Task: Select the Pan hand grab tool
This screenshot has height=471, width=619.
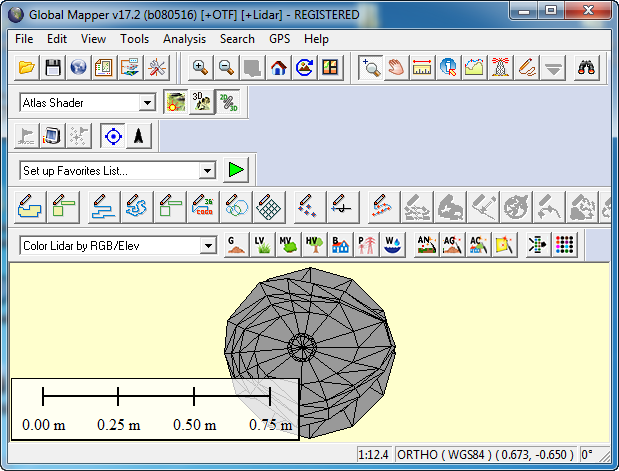Action: click(396, 67)
